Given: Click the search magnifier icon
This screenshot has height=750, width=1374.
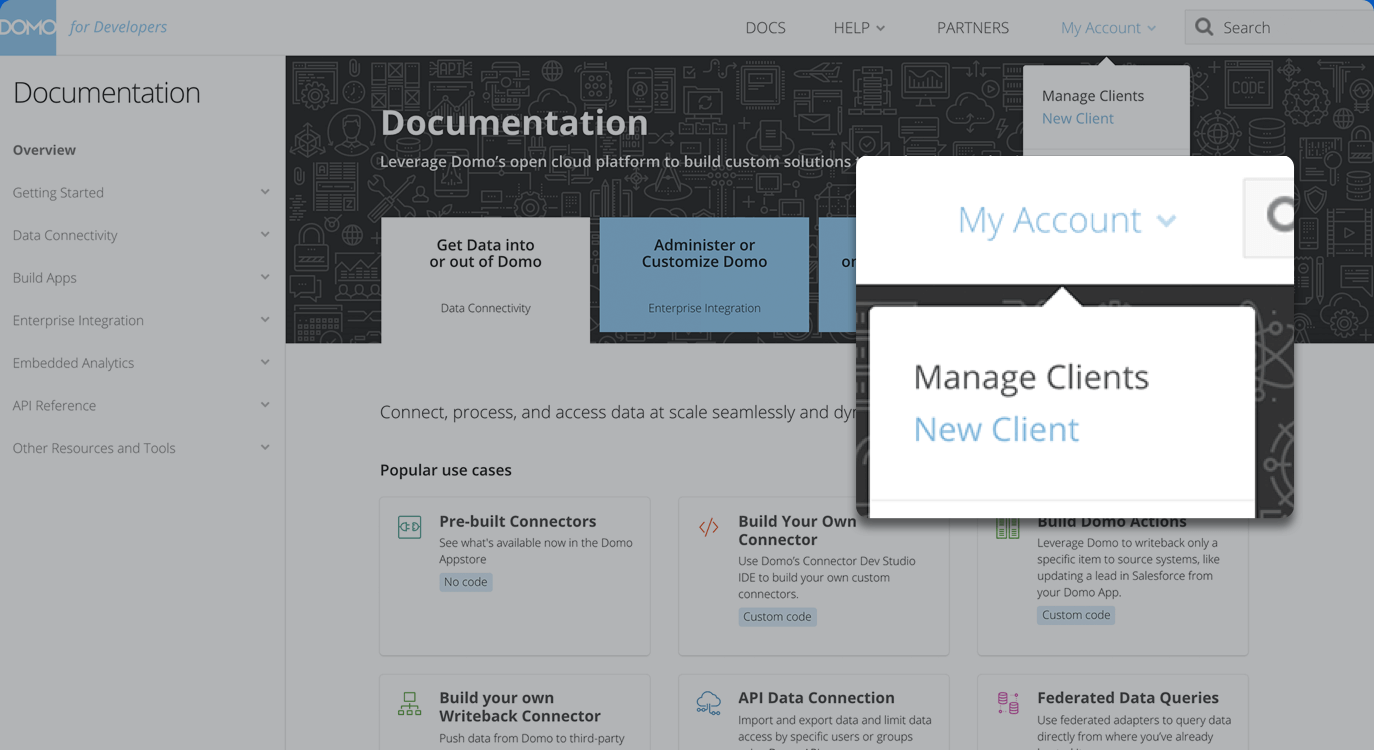Looking at the screenshot, I should (x=1205, y=28).
